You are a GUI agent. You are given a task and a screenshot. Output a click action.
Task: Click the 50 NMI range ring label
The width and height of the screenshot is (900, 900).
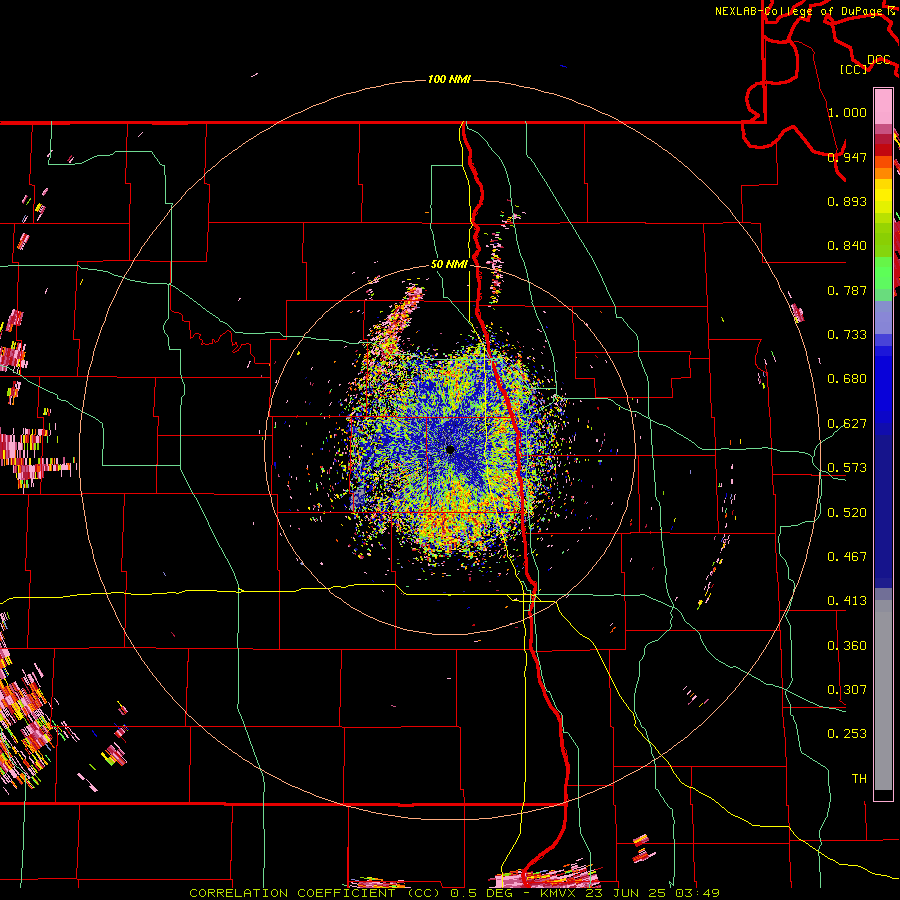click(449, 264)
